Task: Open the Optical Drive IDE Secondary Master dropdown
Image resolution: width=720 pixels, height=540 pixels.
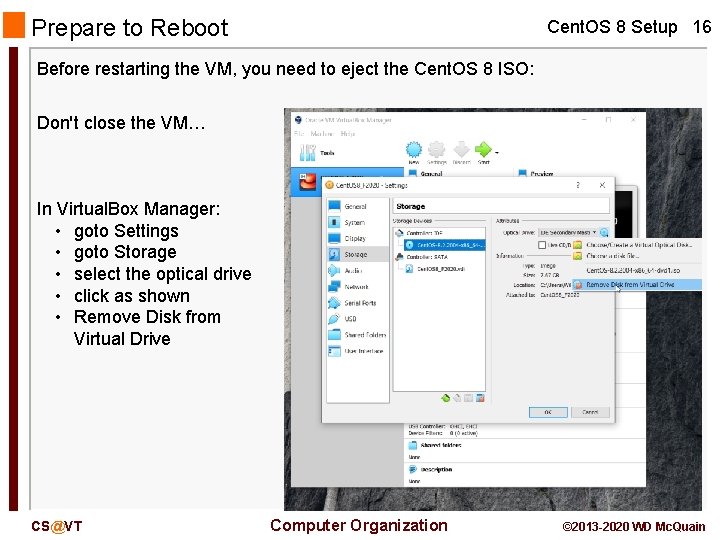Action: tap(568, 233)
